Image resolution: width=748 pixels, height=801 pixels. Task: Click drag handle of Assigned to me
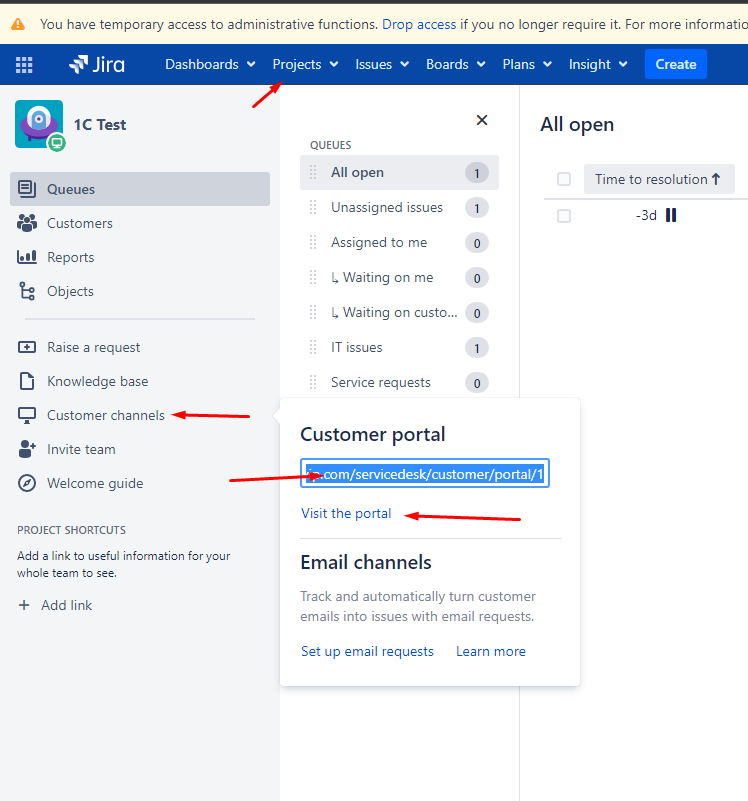click(x=313, y=243)
